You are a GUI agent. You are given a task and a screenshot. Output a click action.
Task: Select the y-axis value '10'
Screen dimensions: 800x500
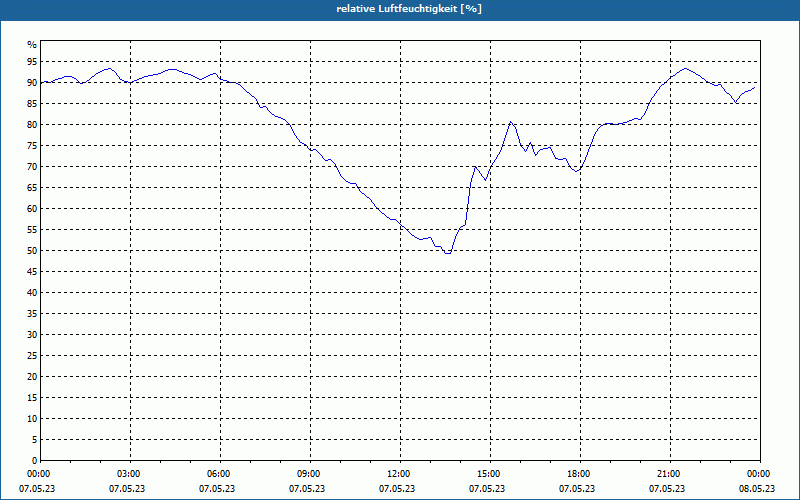(32, 419)
